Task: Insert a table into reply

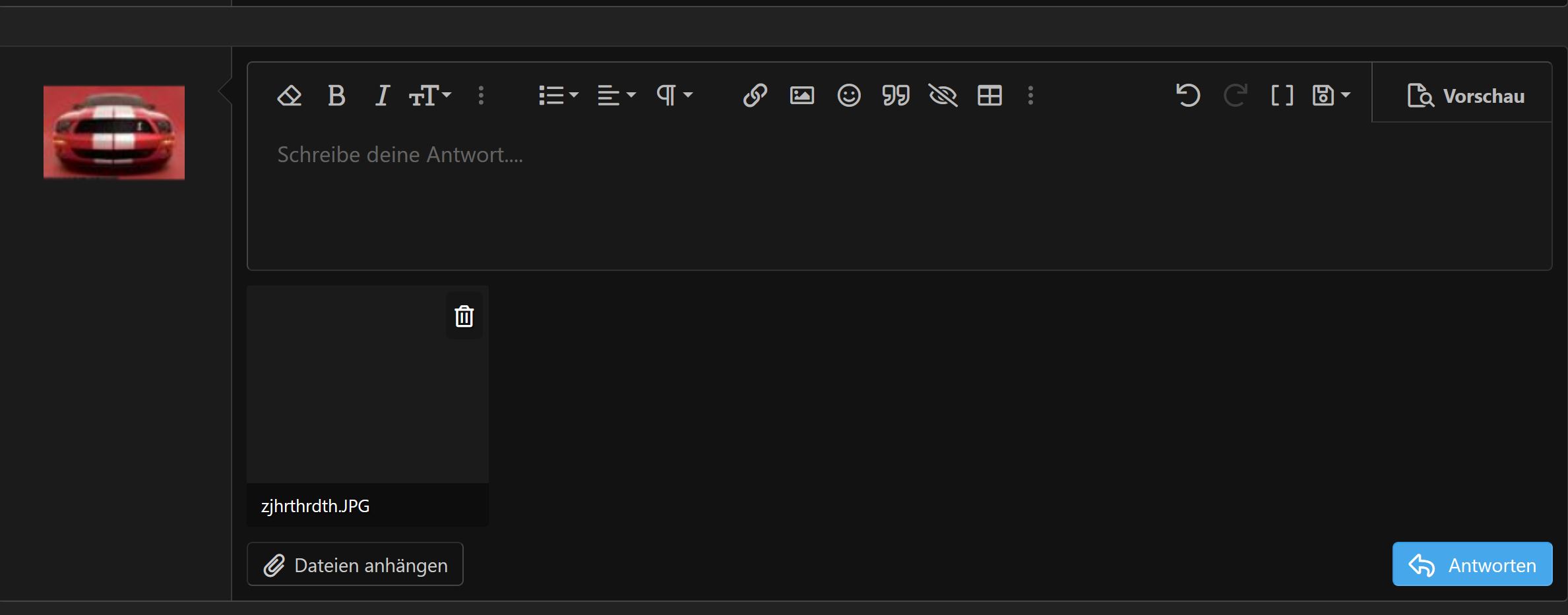Action: point(989,96)
